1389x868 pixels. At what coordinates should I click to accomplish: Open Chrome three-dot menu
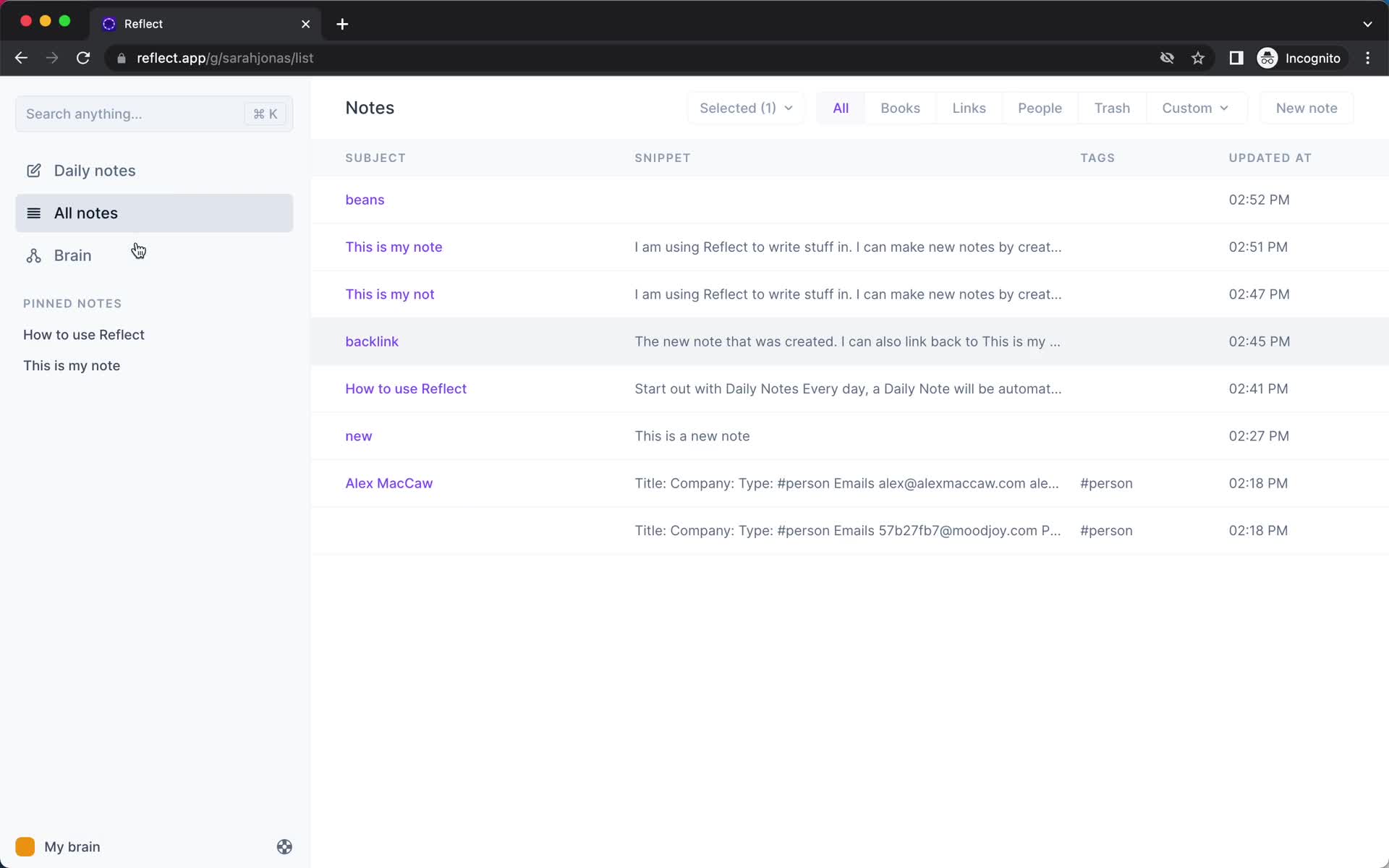(1367, 58)
